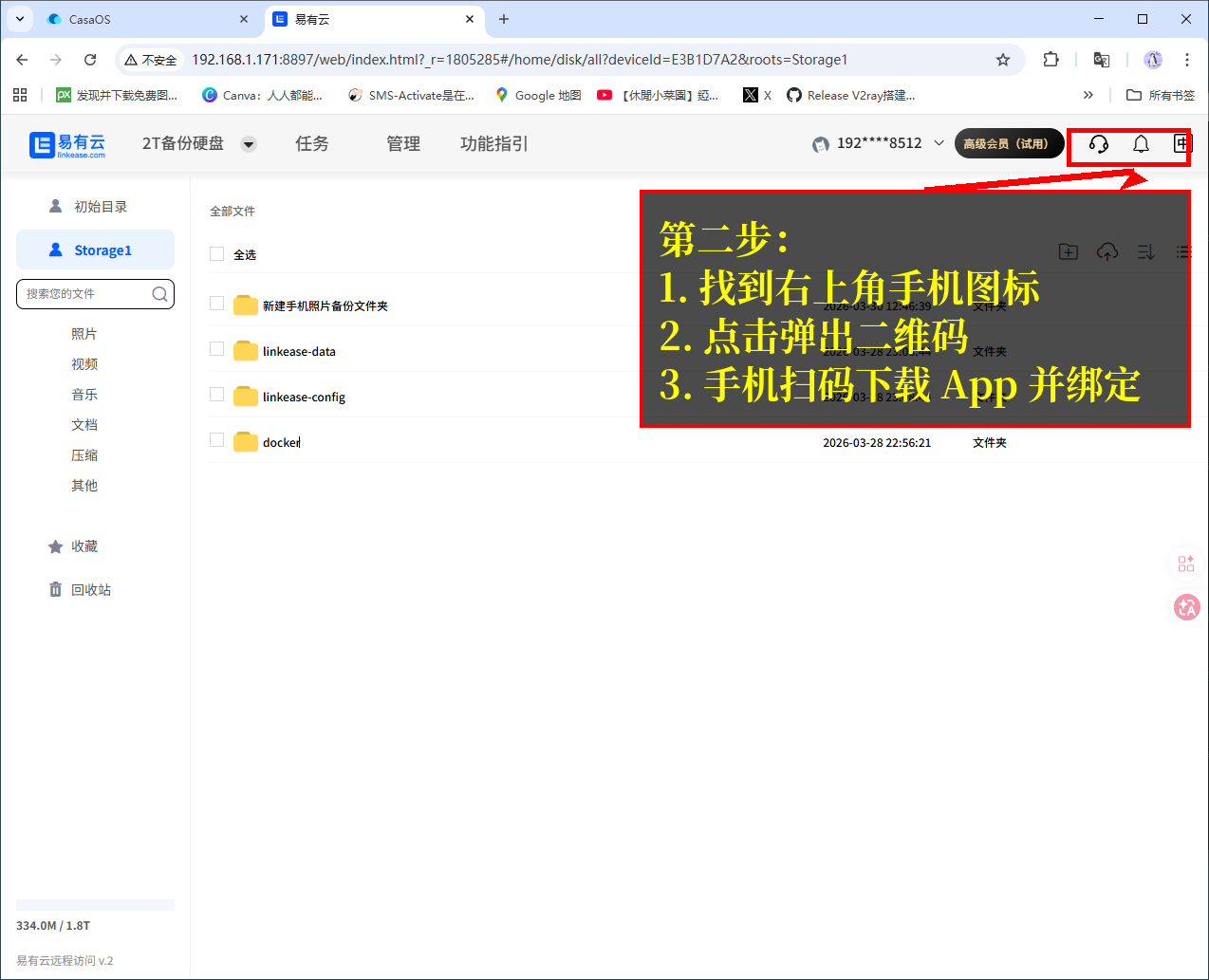Tick the checkbox for 新建手机照片备份文件夹
This screenshot has height=980, width=1209.
(217, 304)
